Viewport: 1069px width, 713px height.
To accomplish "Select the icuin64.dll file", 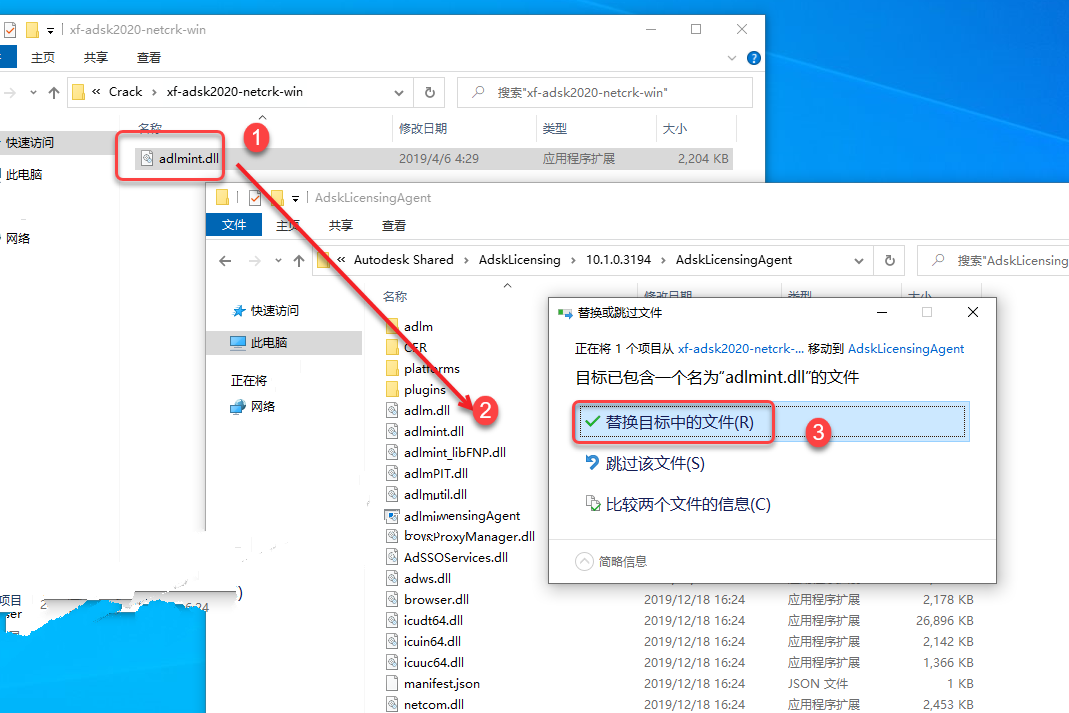I will tap(432, 642).
